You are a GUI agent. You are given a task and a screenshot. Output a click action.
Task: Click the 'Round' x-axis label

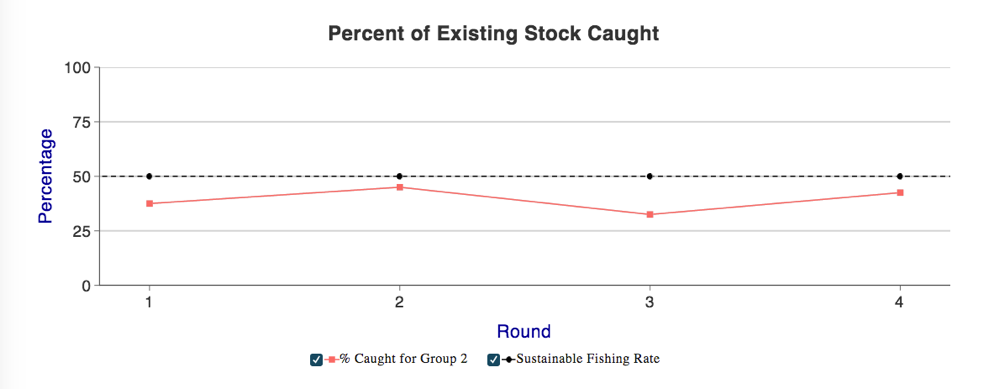(524, 331)
